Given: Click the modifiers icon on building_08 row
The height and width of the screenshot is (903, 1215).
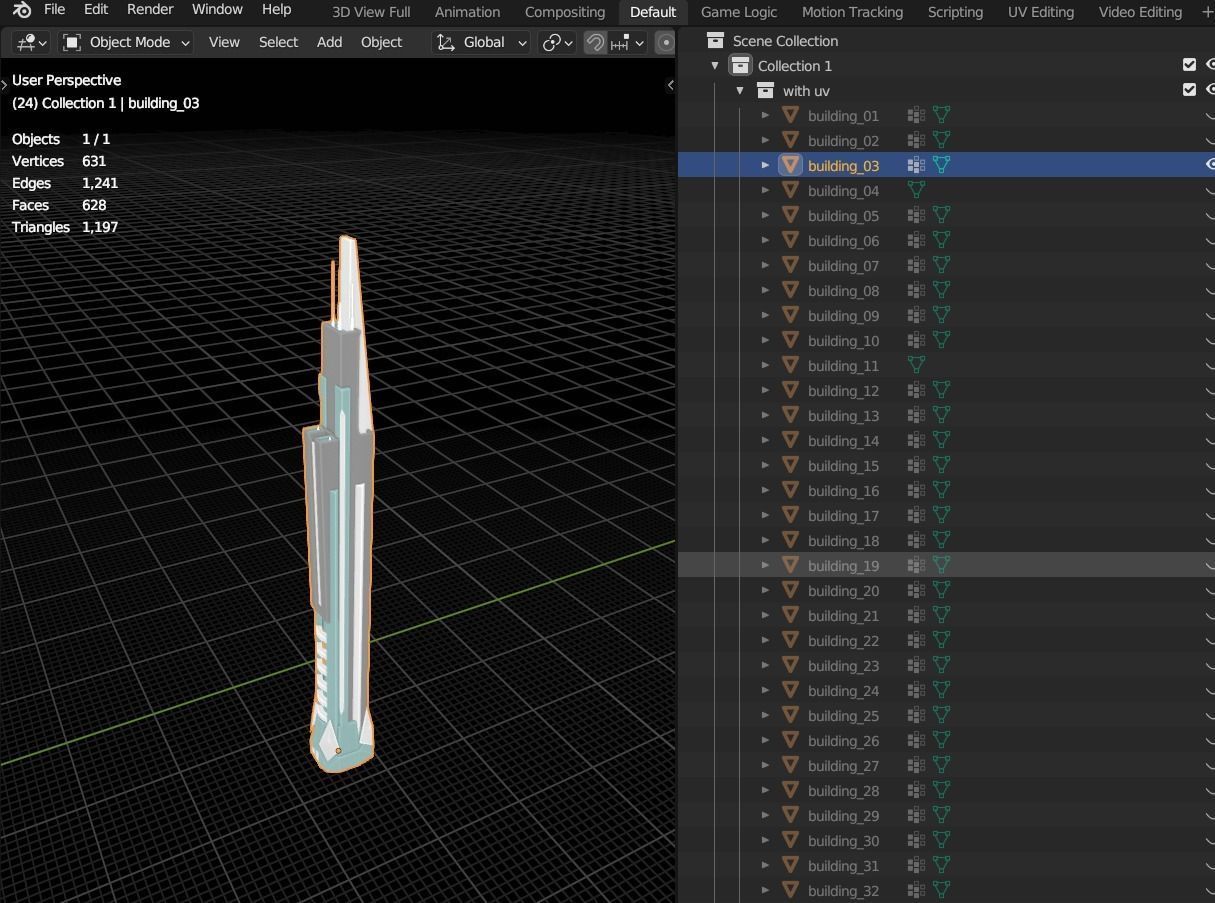Looking at the screenshot, I should point(915,290).
